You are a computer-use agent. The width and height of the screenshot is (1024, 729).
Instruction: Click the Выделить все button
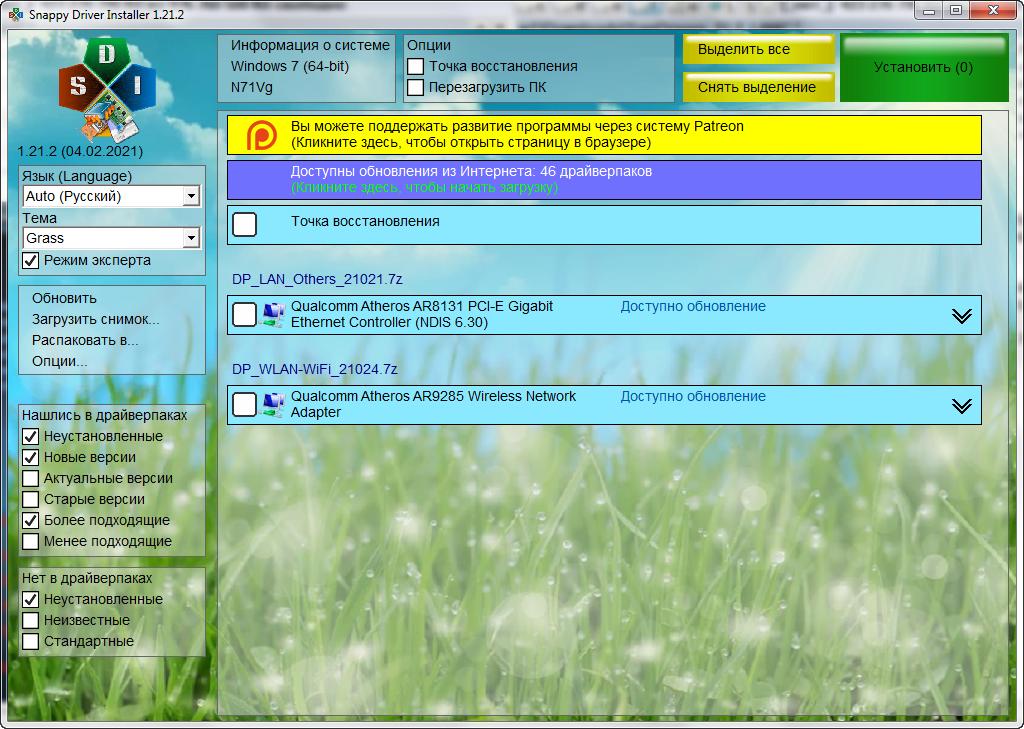(759, 50)
